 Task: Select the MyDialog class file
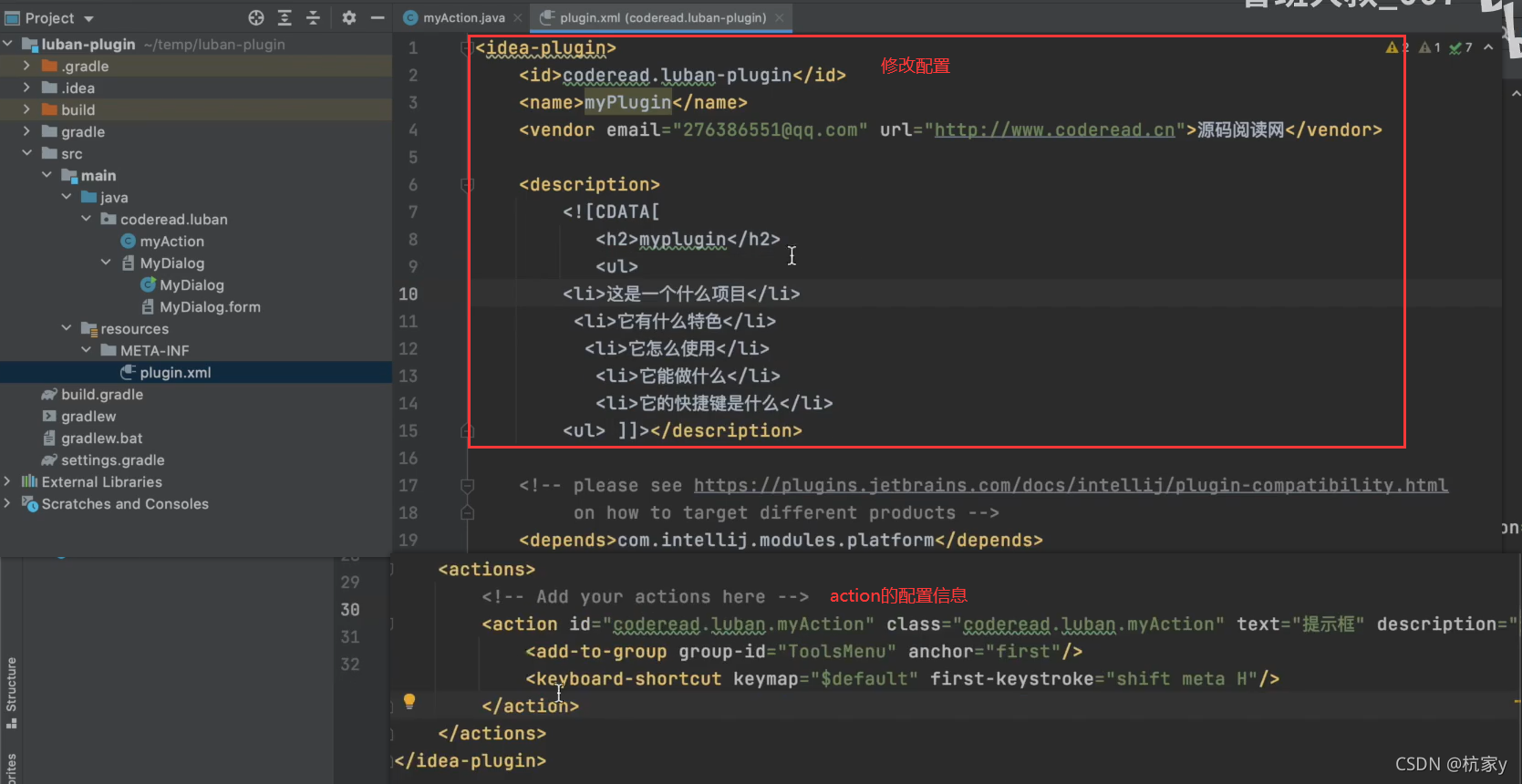click(192, 284)
